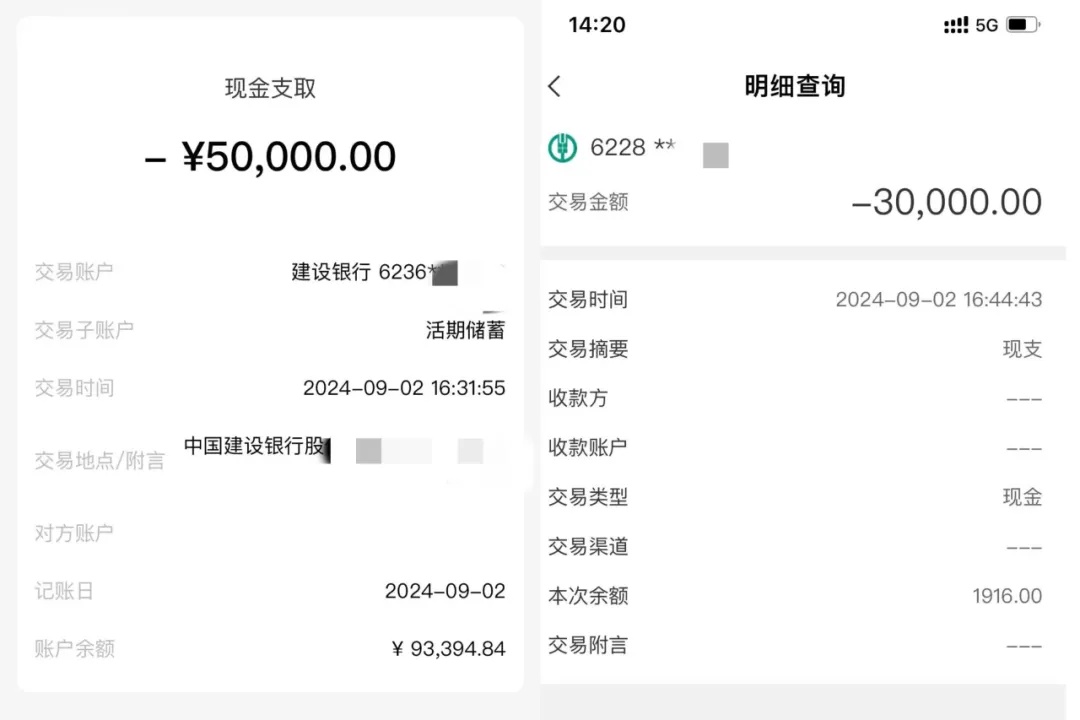Image resolution: width=1080 pixels, height=720 pixels.
Task: Tap the 收款方 dashes placeholder
Action: tap(1022, 398)
